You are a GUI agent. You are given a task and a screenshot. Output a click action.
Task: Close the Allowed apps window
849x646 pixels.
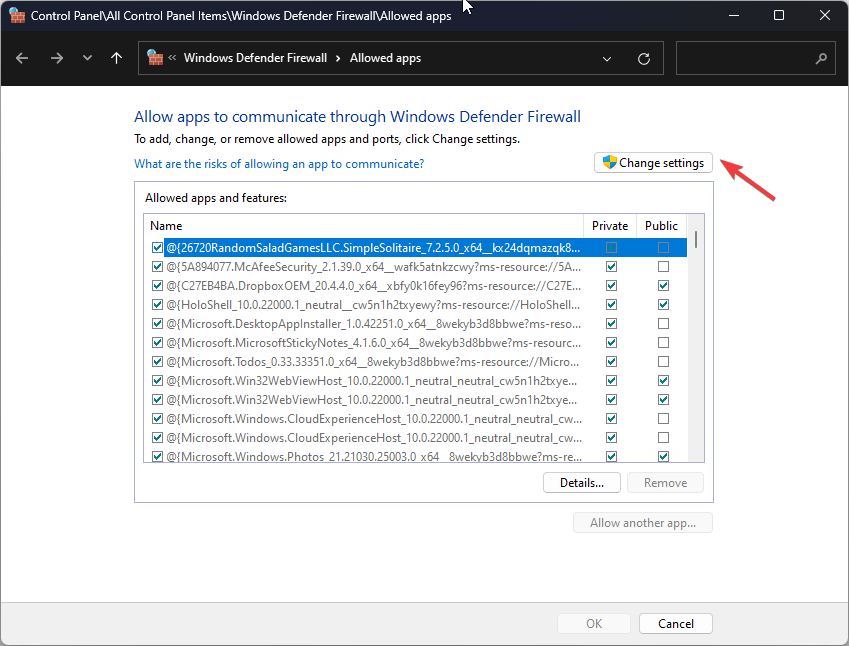[x=825, y=15]
